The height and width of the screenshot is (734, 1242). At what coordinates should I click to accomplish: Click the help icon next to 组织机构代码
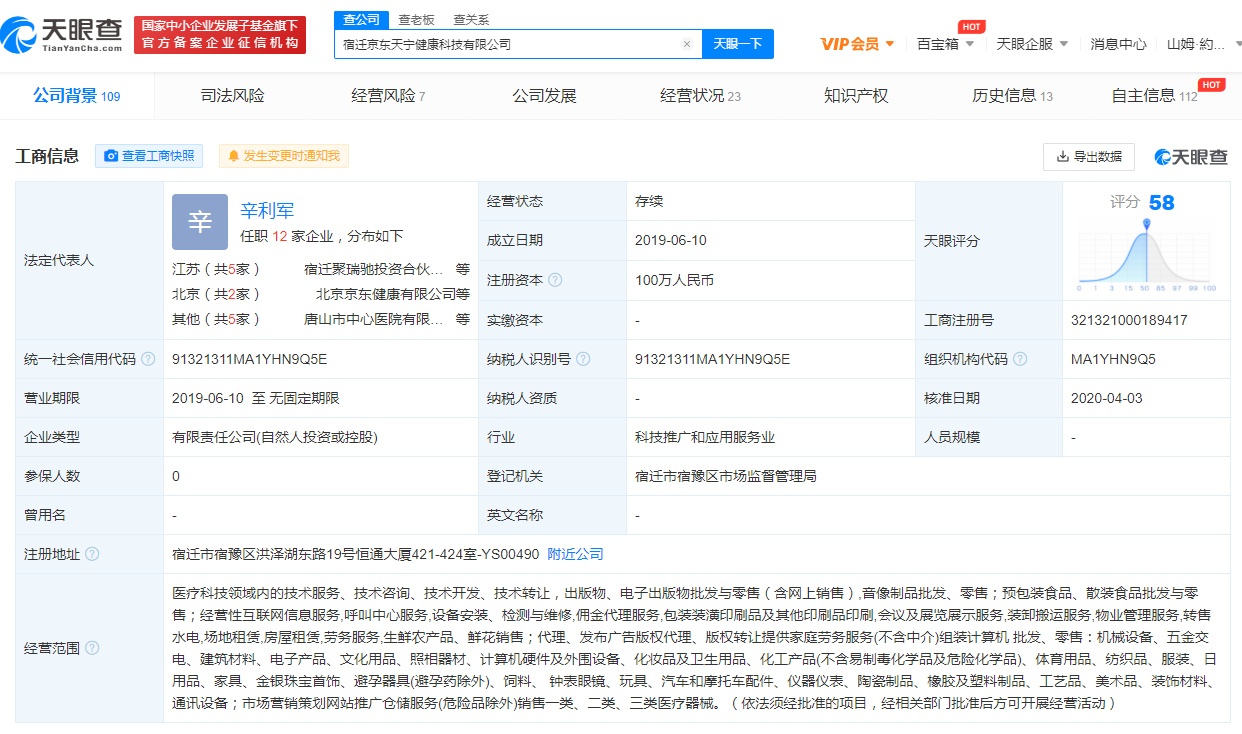(1020, 359)
